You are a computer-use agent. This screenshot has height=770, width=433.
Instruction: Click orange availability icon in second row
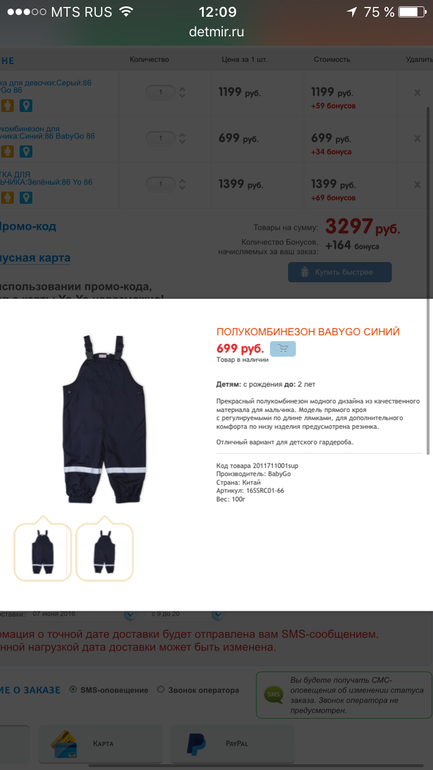6,151
